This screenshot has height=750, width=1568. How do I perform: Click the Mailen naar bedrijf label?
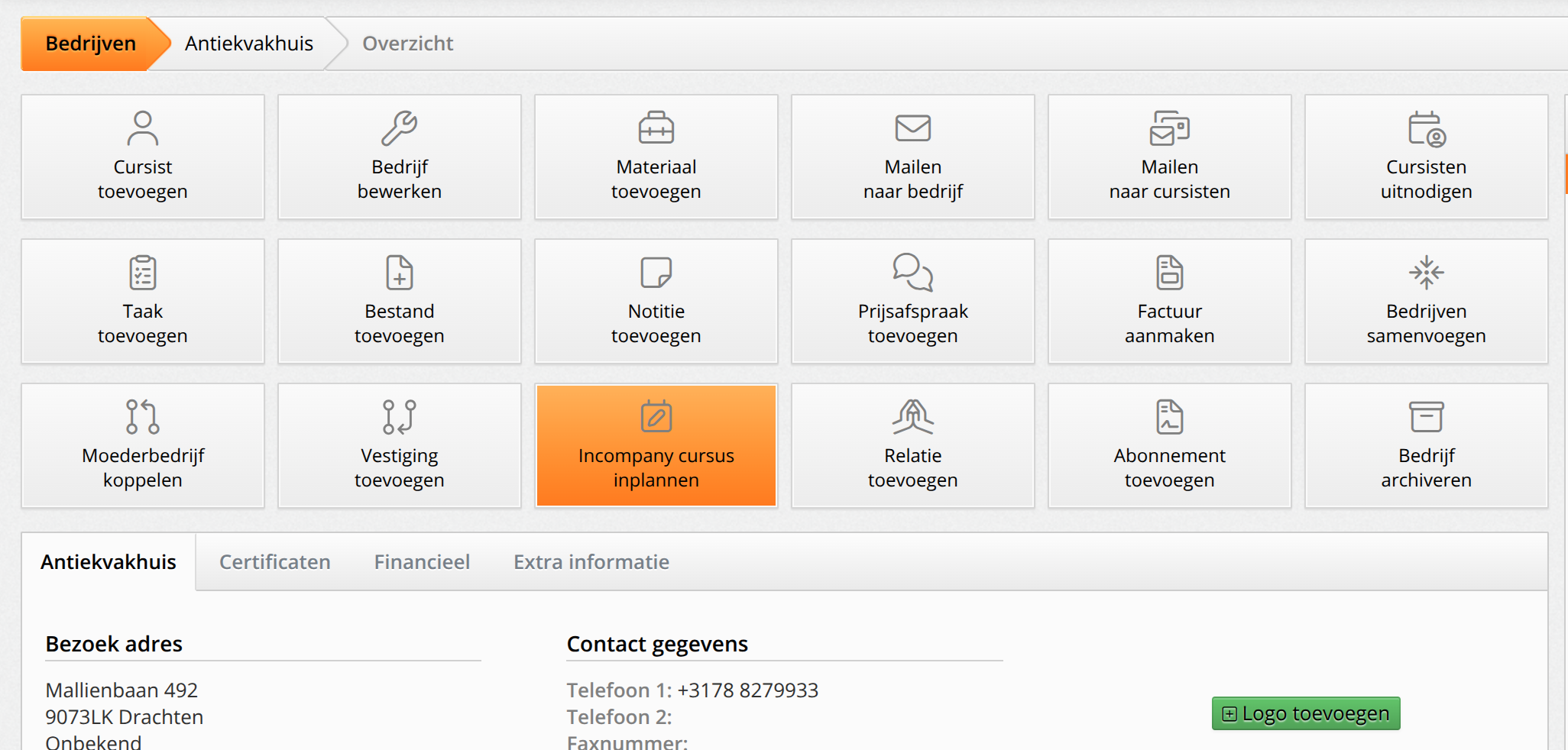(913, 179)
